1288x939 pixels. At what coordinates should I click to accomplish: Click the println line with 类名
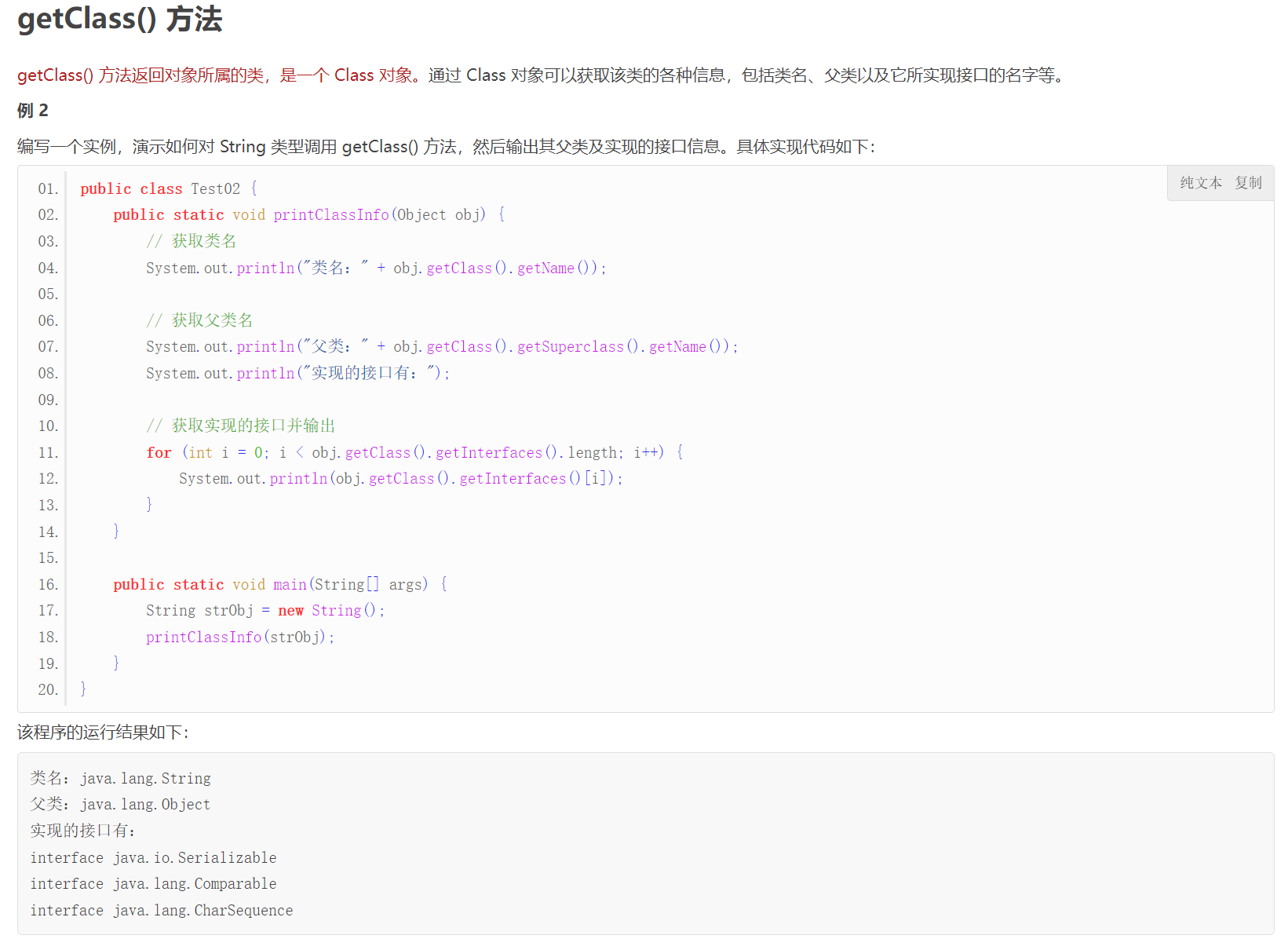click(x=377, y=269)
